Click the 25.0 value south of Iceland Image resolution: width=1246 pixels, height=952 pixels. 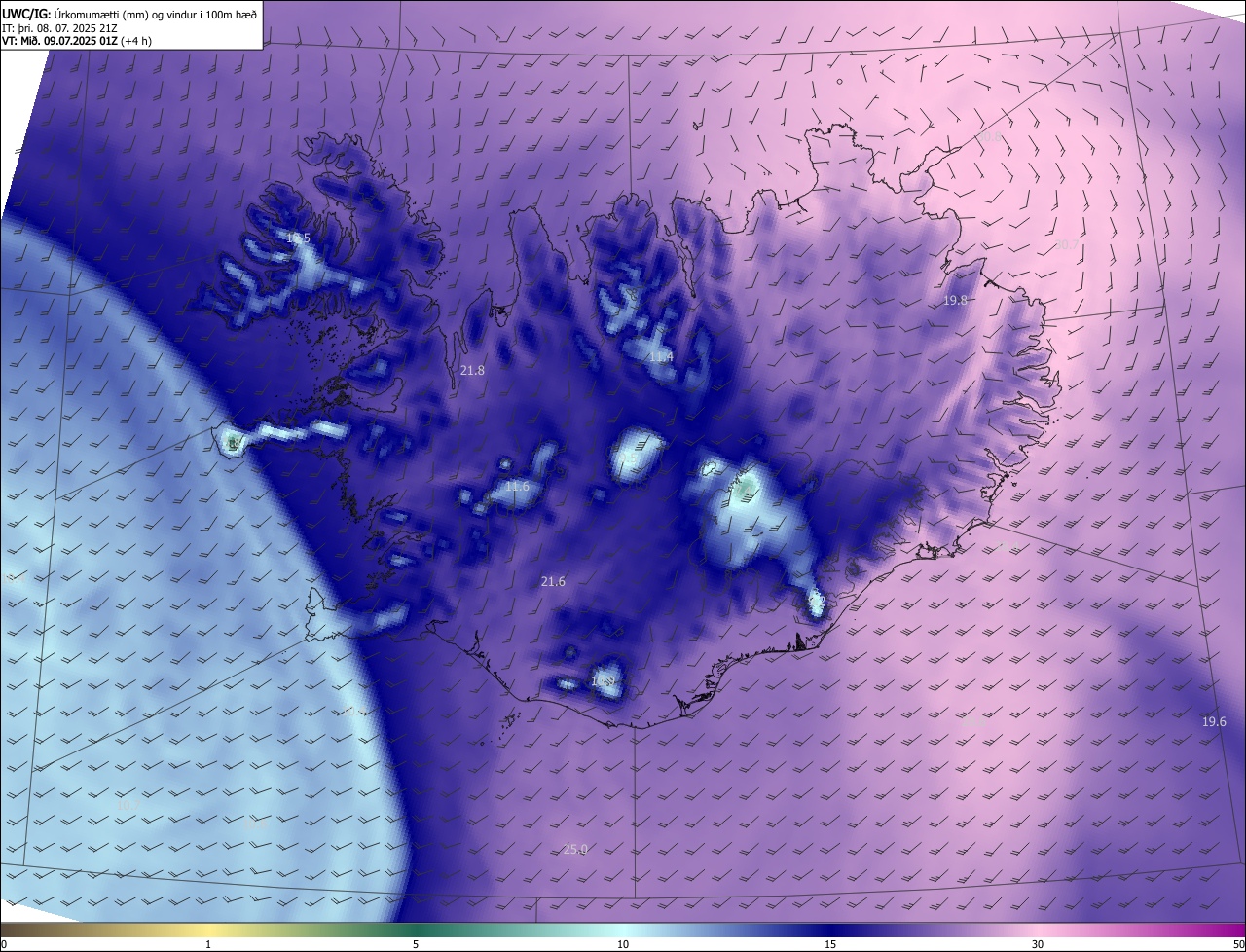(575, 849)
